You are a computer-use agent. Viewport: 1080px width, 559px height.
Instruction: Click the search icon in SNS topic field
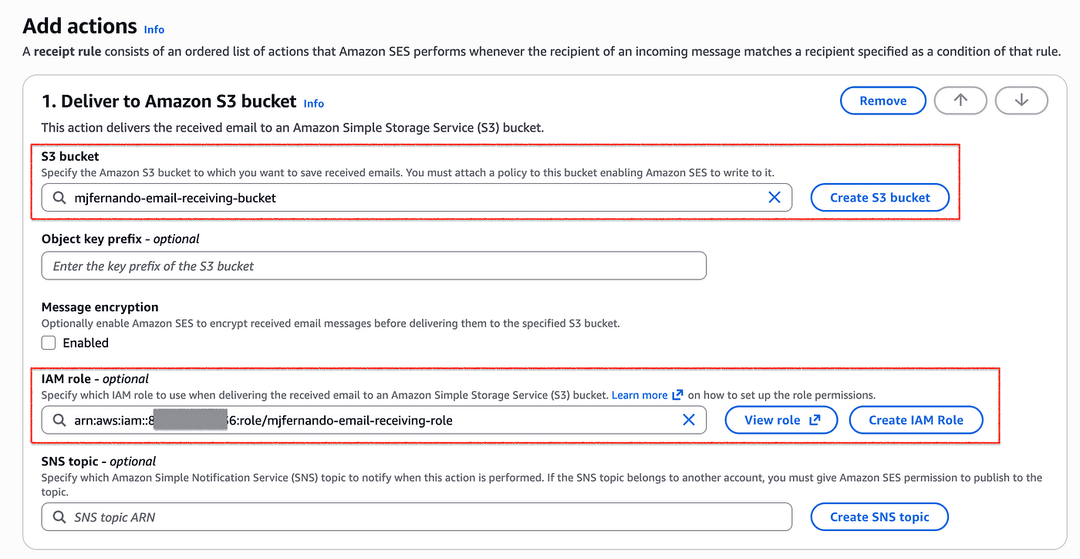tap(60, 517)
